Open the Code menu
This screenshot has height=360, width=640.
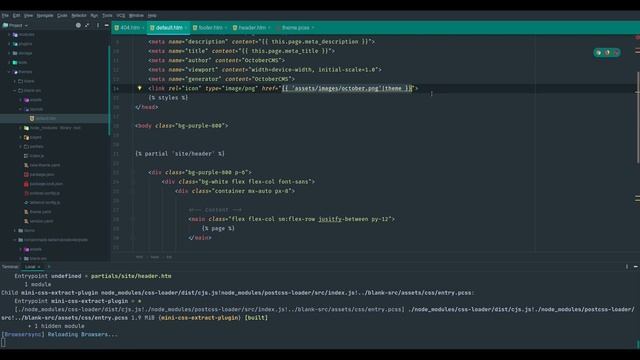62,16
